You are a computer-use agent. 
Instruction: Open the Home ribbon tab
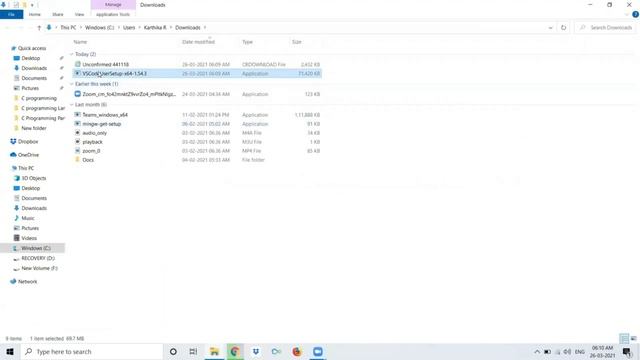tap(35, 14)
